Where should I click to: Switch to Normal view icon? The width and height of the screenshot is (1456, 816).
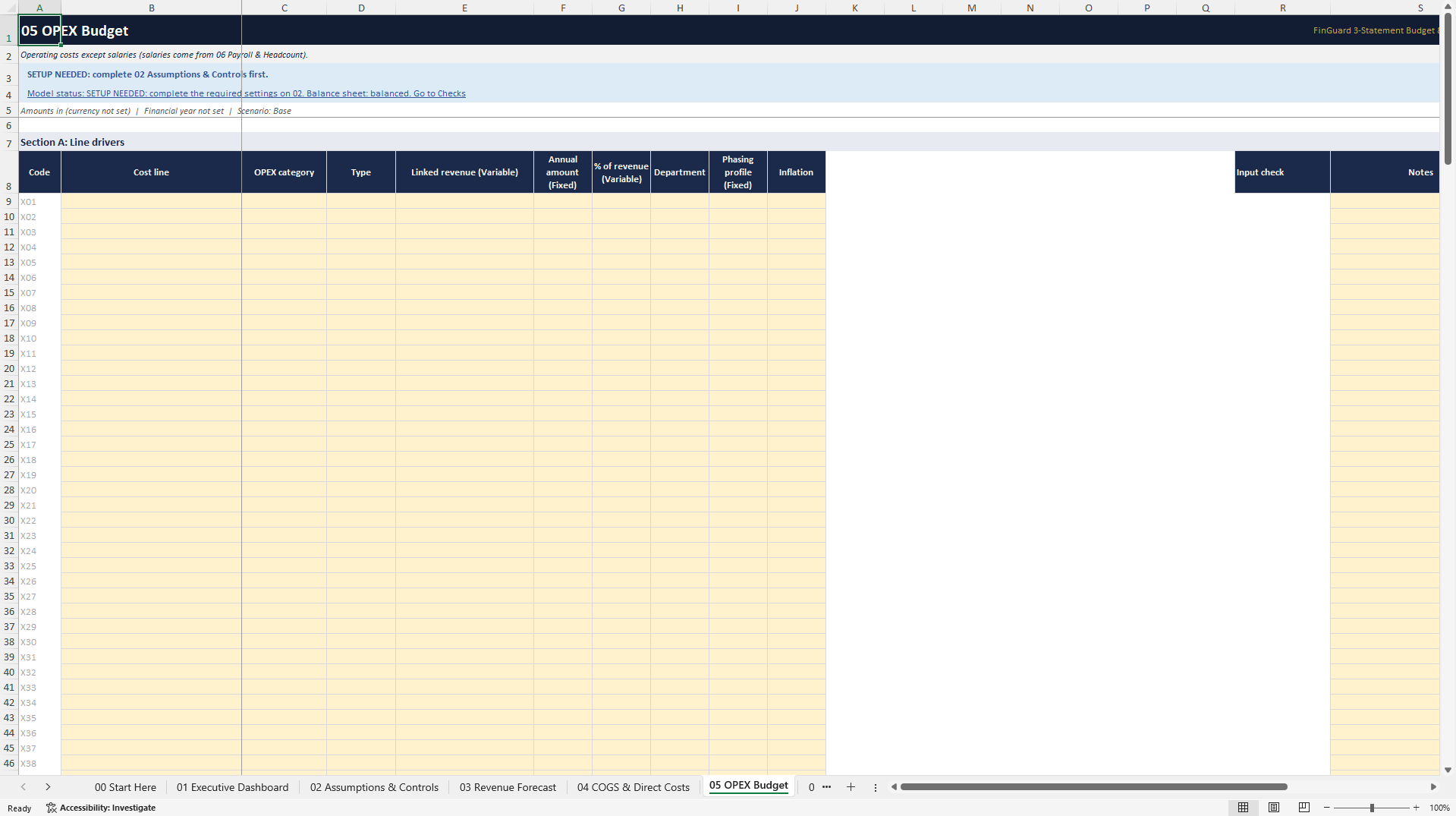coord(1243,808)
